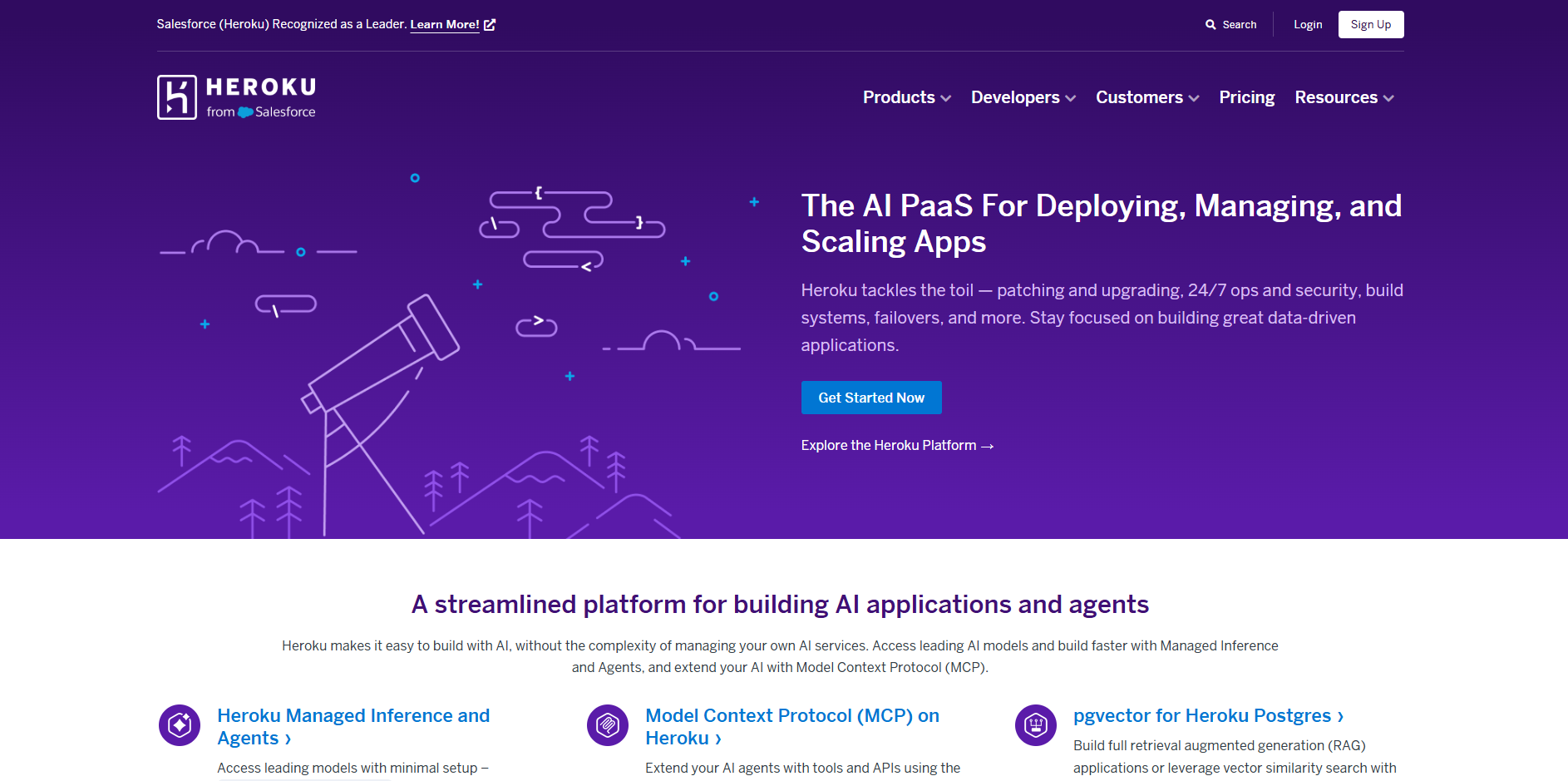1568x781 pixels.
Task: Click the Search link text
Action: coord(1239,25)
